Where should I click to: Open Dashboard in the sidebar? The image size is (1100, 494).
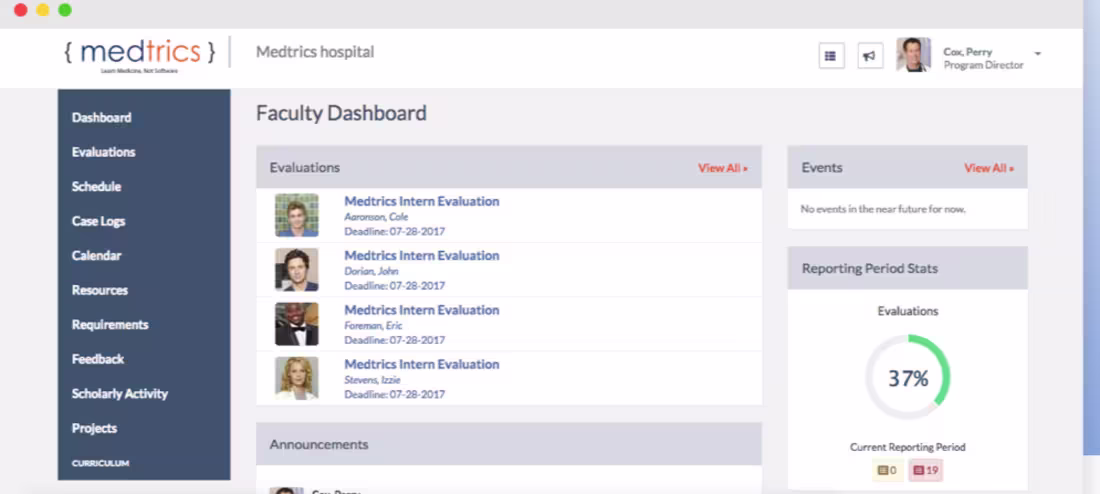101,117
